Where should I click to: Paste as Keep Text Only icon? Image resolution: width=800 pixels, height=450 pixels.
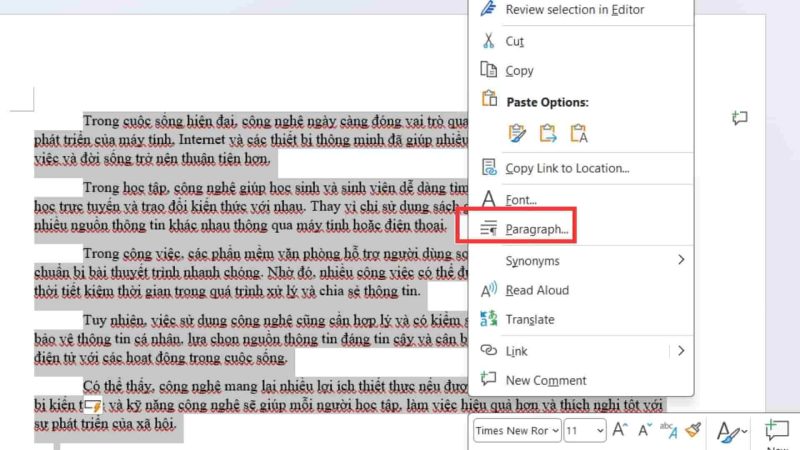pyautogui.click(x=579, y=133)
